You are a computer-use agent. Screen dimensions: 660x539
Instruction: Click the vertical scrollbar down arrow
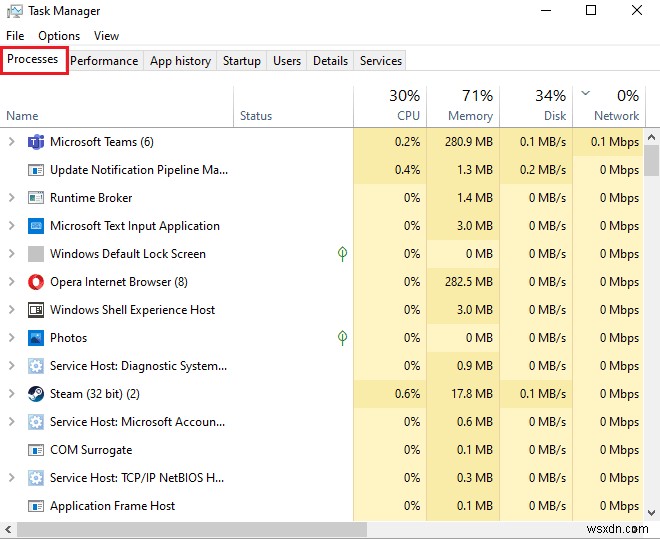pyautogui.click(x=651, y=512)
